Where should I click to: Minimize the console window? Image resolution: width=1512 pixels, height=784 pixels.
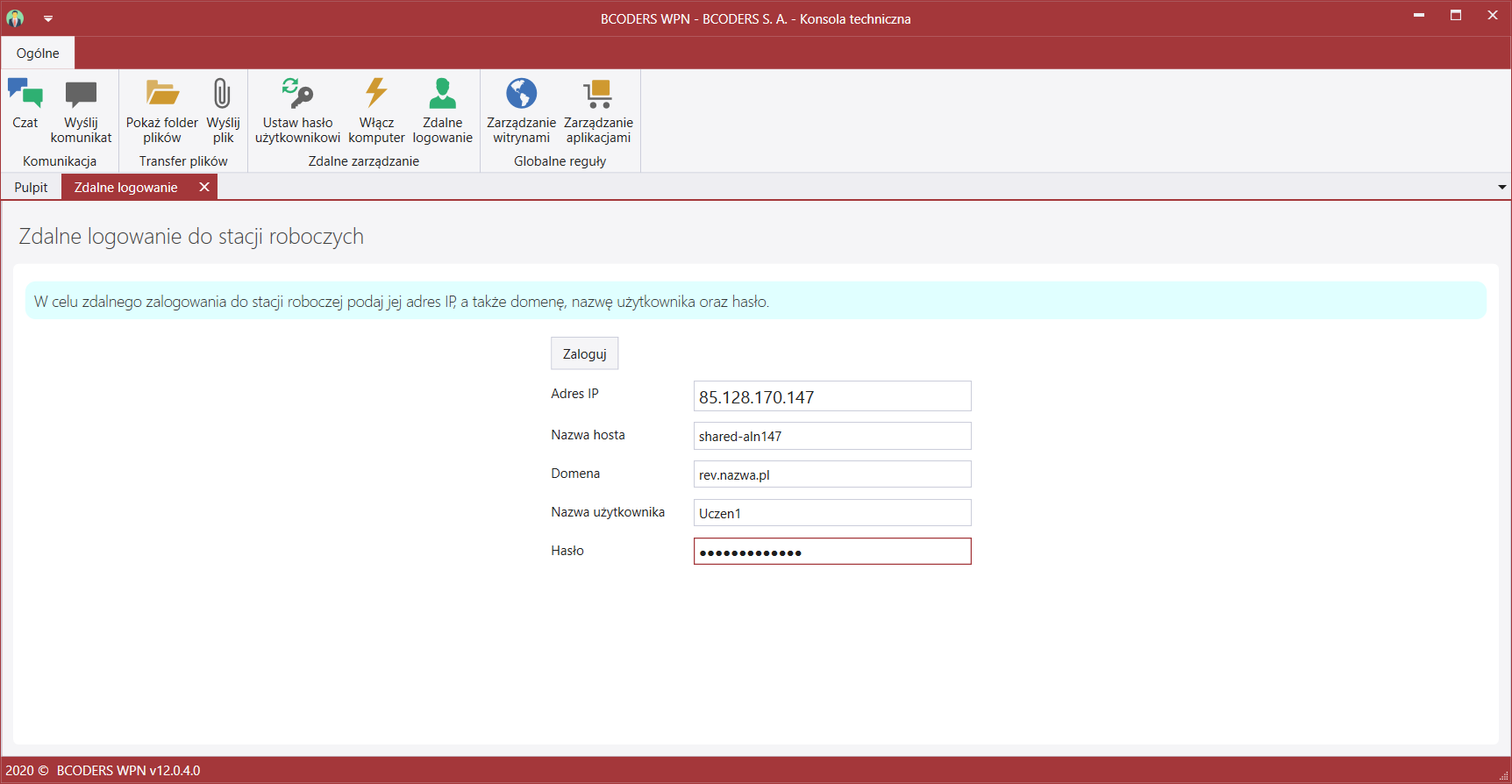point(1419,16)
